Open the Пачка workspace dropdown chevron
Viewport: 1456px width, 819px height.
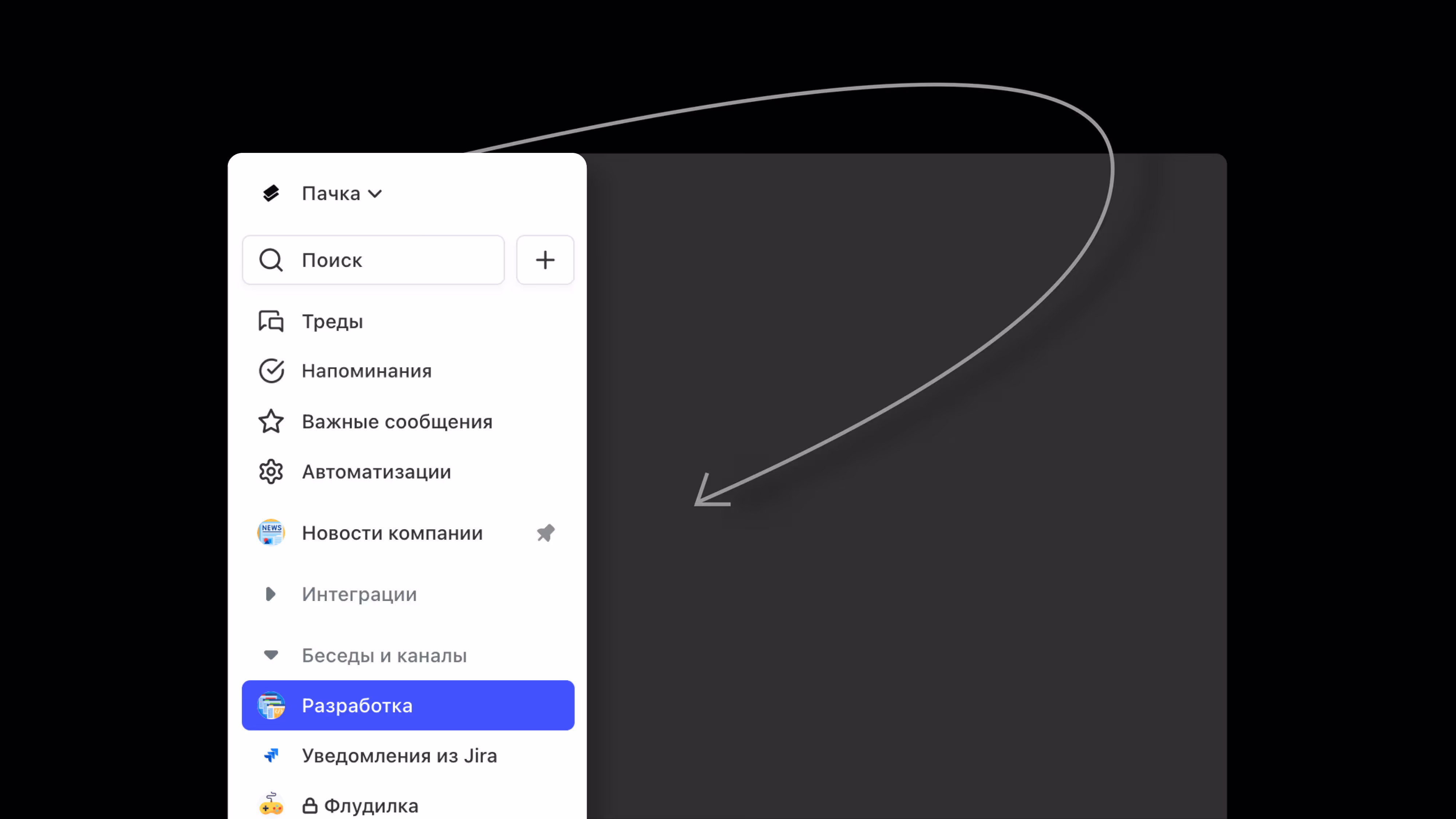coord(375,194)
